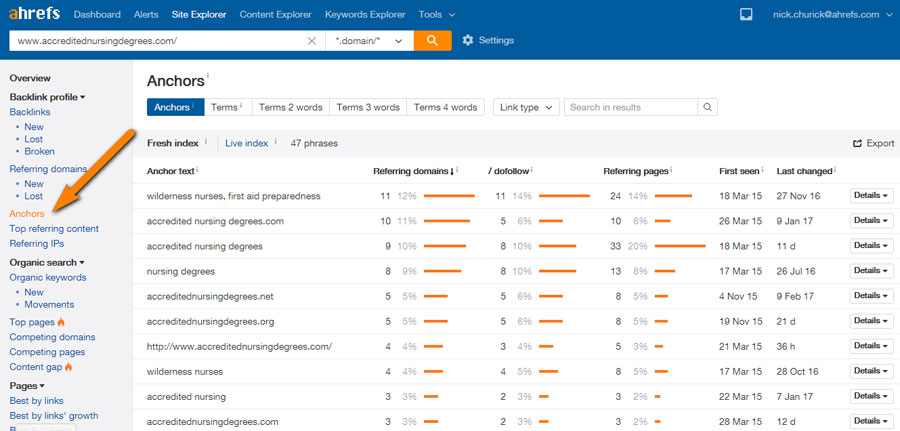This screenshot has width=900, height=431.
Task: Open Keywords Explorer in top menu
Action: (365, 14)
